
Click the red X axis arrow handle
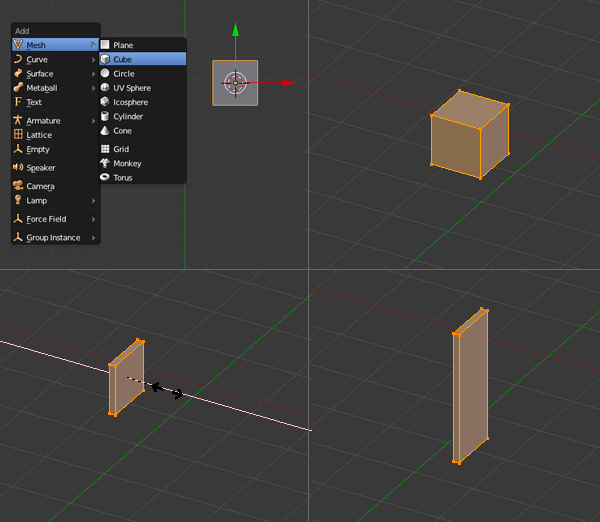pos(288,83)
